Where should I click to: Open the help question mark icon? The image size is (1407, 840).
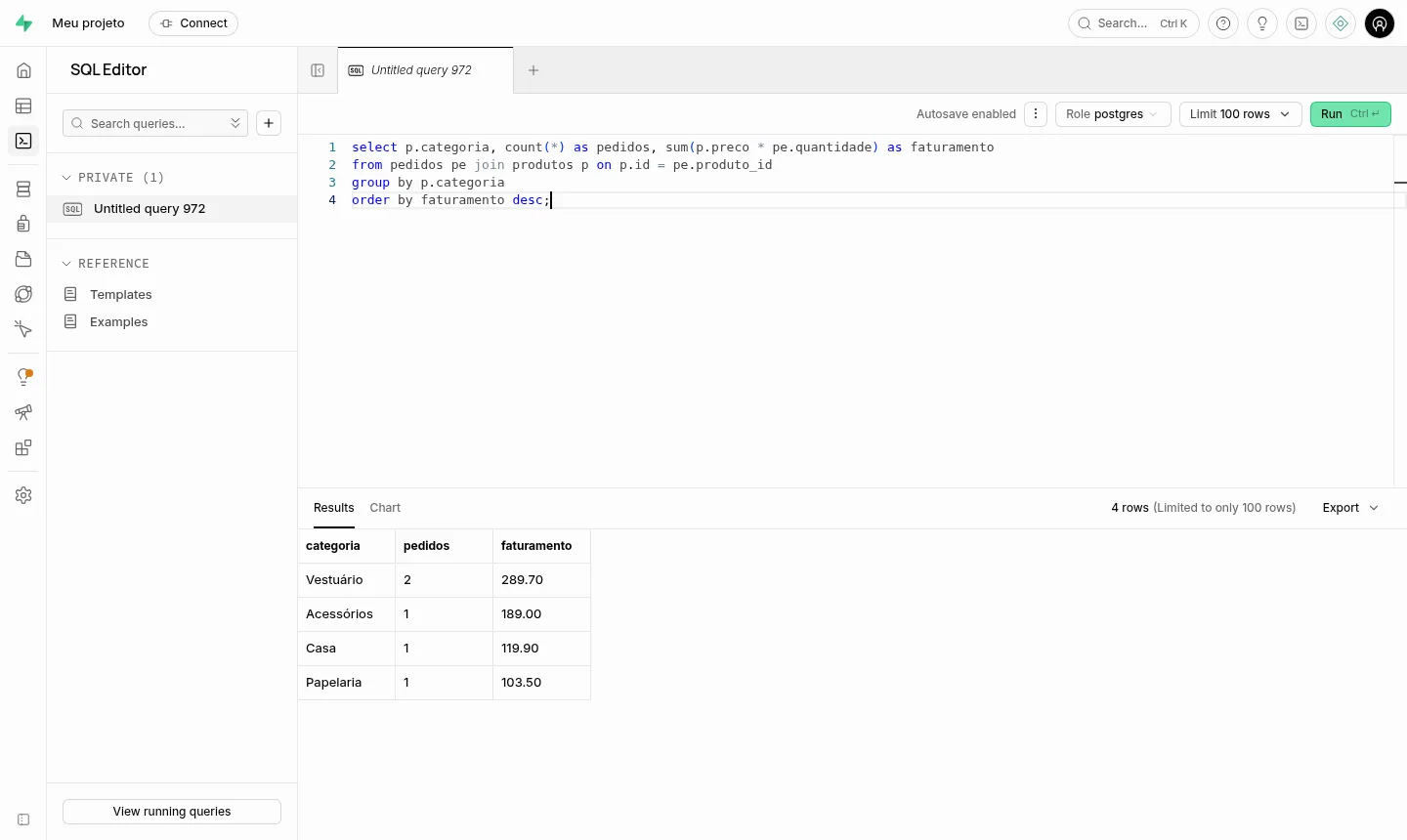click(x=1223, y=23)
